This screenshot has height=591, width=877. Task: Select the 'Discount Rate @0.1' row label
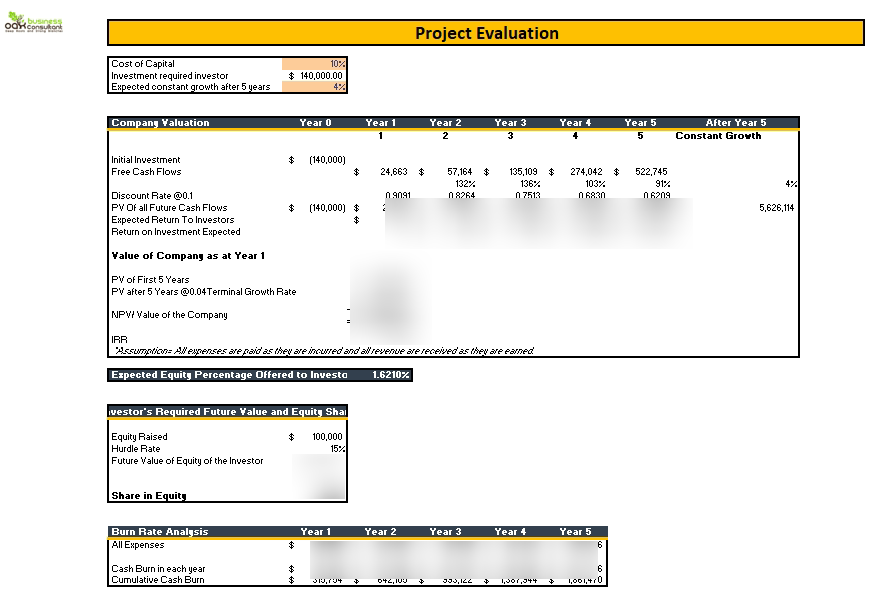point(152,196)
